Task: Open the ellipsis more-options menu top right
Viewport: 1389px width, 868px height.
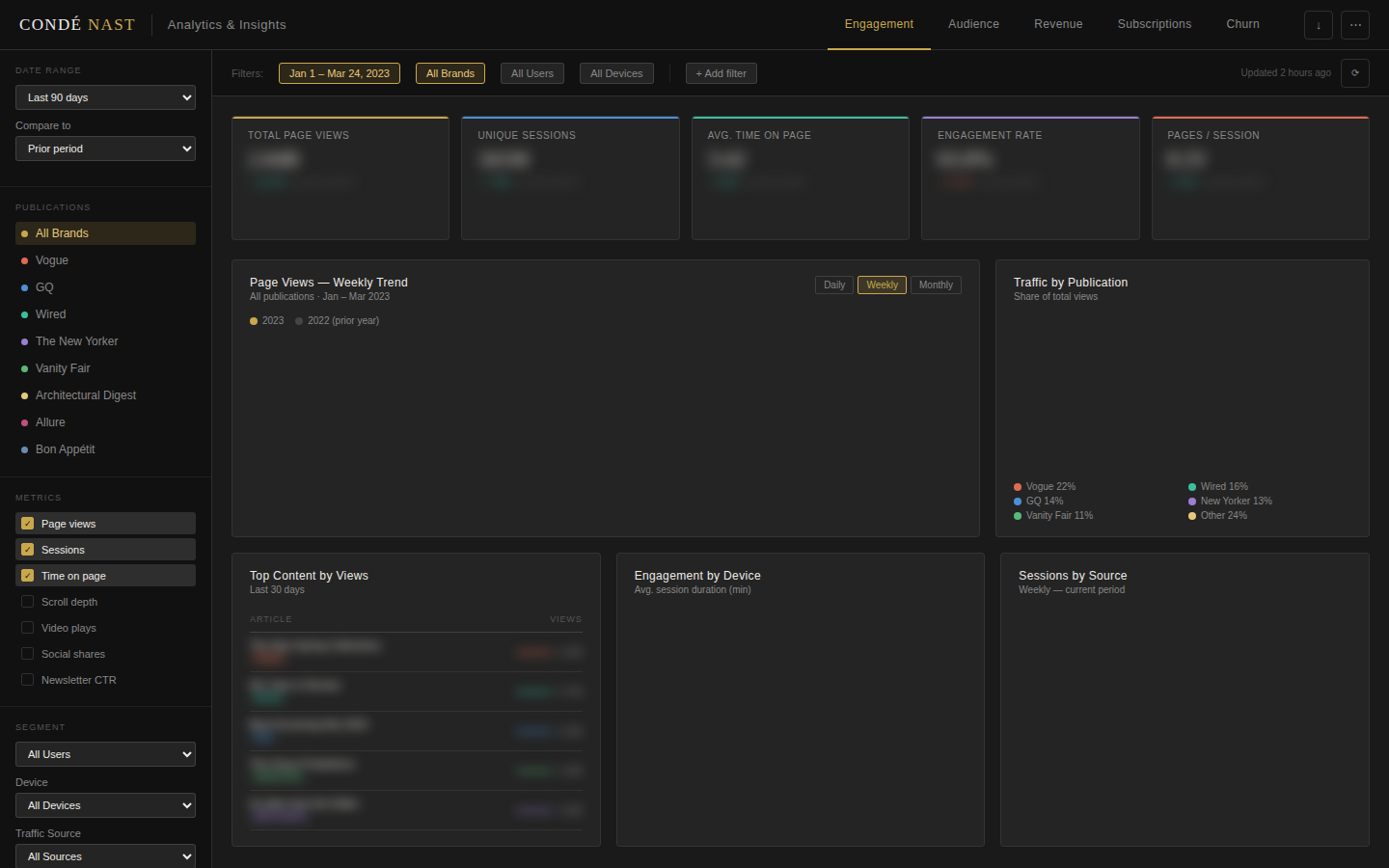Action: pyautogui.click(x=1355, y=25)
